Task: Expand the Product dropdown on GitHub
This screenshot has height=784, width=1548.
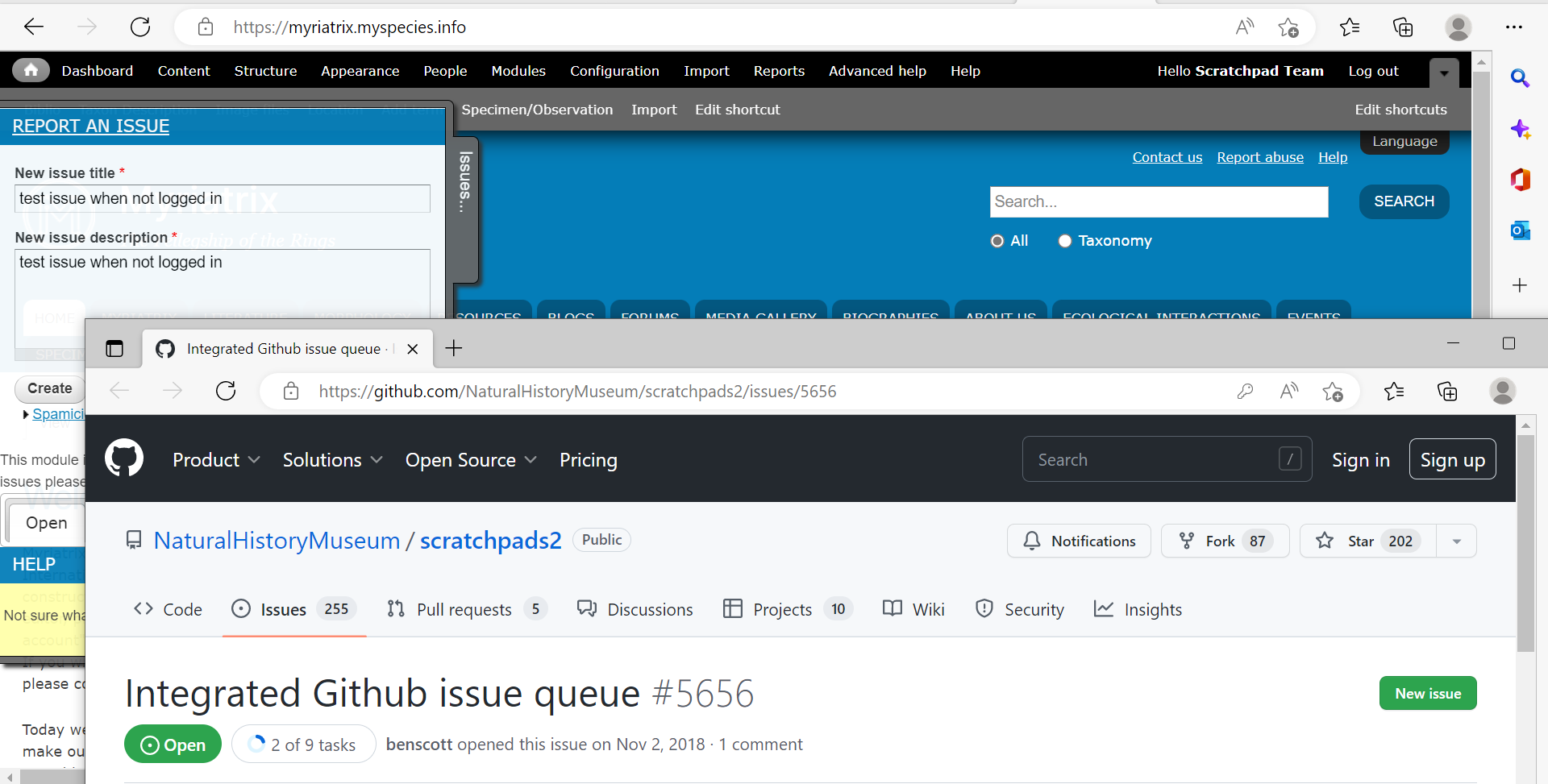Action: (x=216, y=459)
